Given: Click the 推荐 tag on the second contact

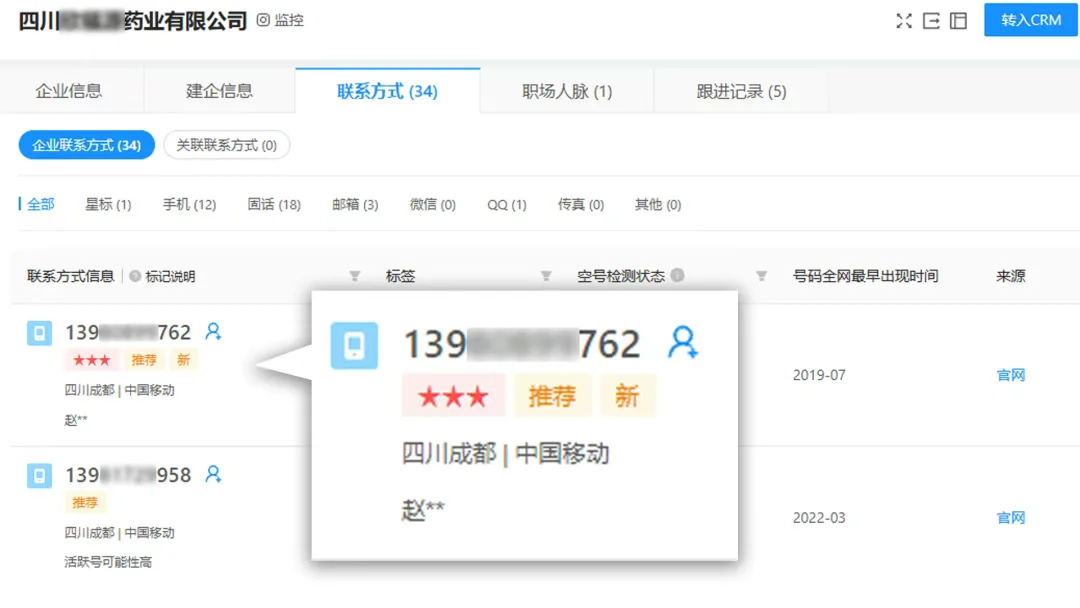Looking at the screenshot, I should [85, 502].
